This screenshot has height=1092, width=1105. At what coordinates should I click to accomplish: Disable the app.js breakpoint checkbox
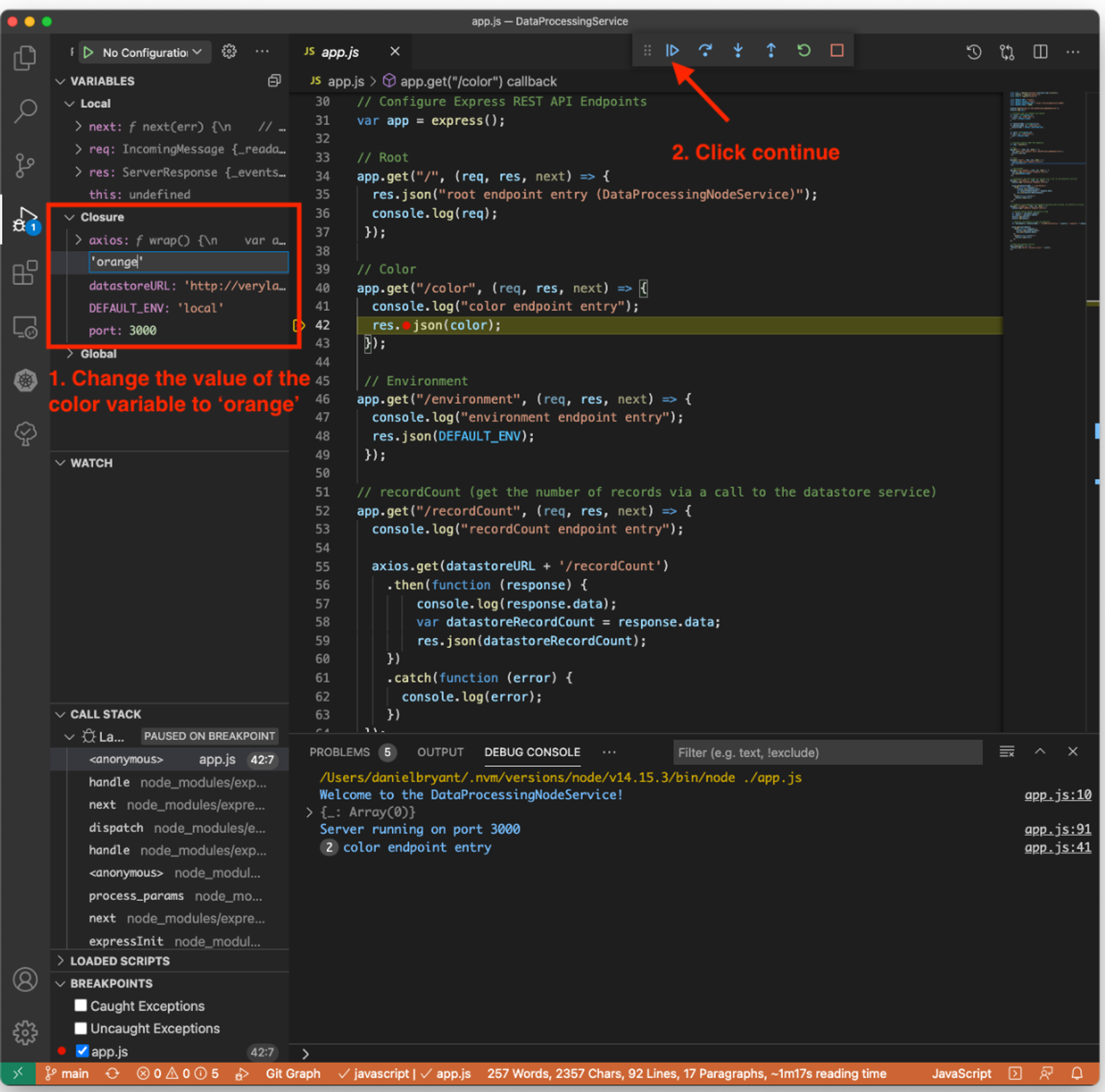pos(82,1051)
